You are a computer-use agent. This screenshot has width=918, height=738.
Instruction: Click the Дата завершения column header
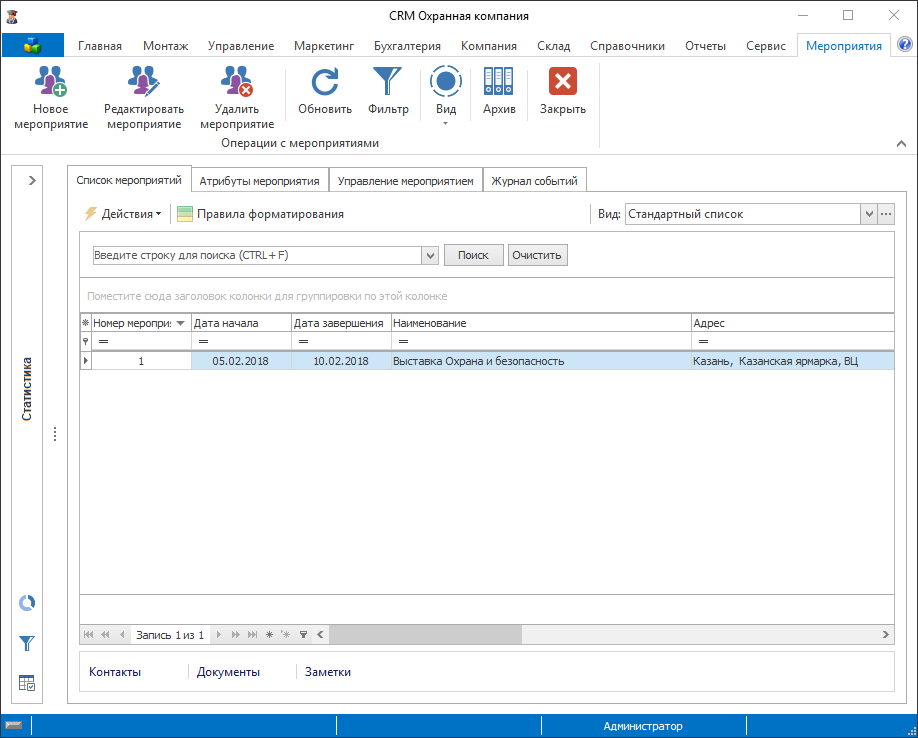[341, 323]
